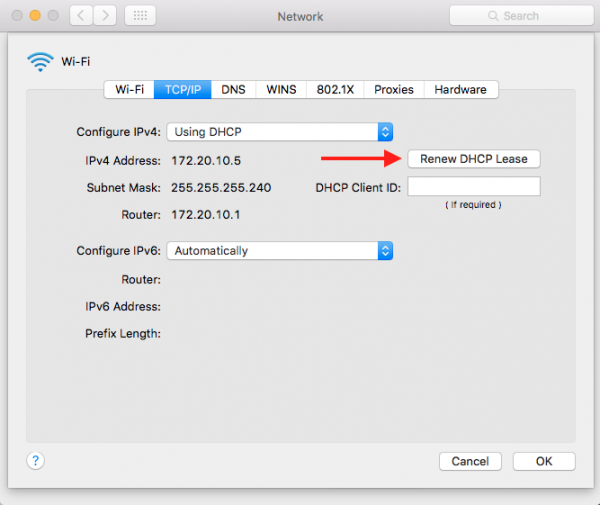Click the Network window title
This screenshot has height=505, width=600.
[300, 17]
